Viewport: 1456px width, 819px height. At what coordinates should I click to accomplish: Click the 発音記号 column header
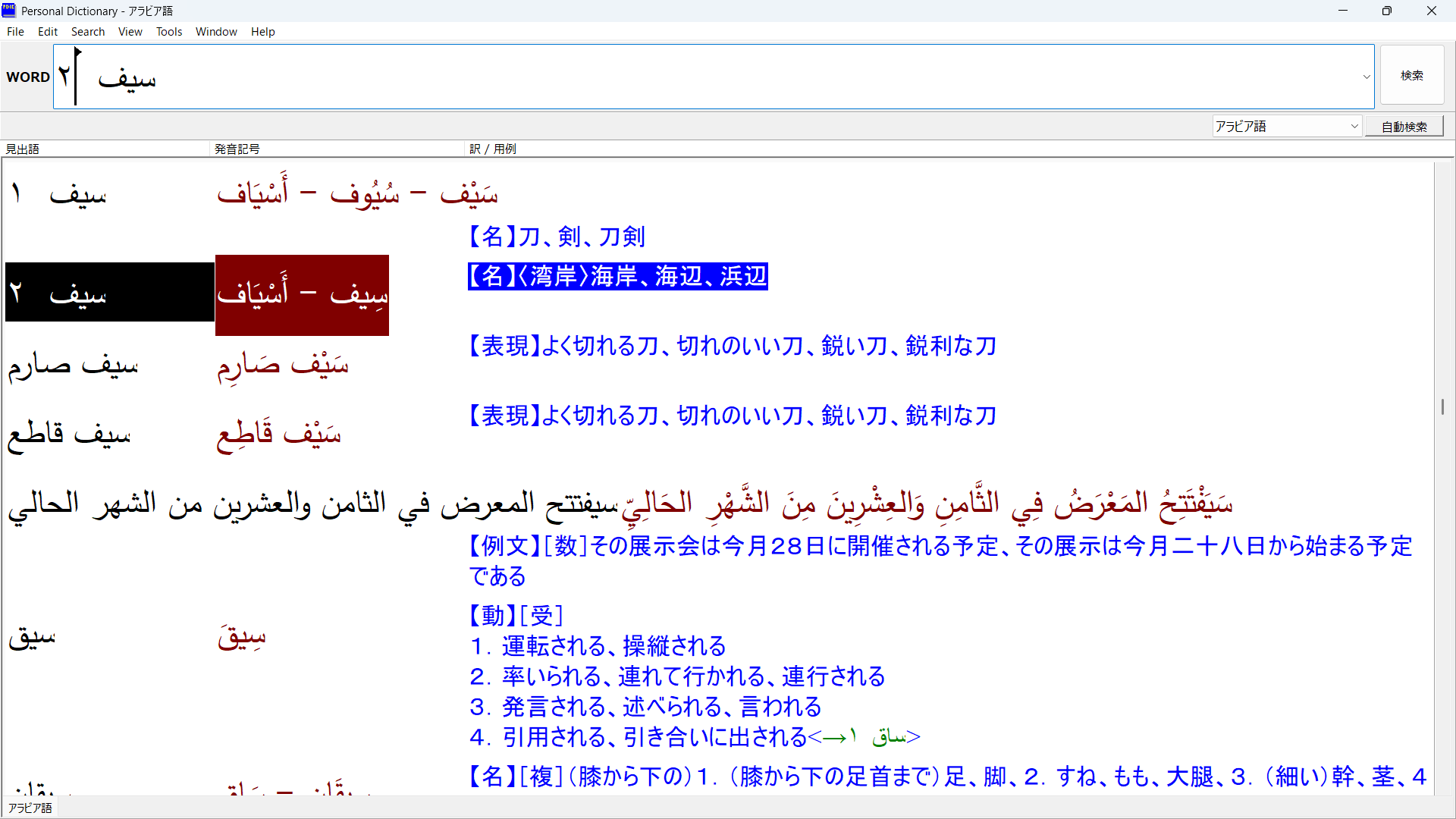[x=237, y=149]
